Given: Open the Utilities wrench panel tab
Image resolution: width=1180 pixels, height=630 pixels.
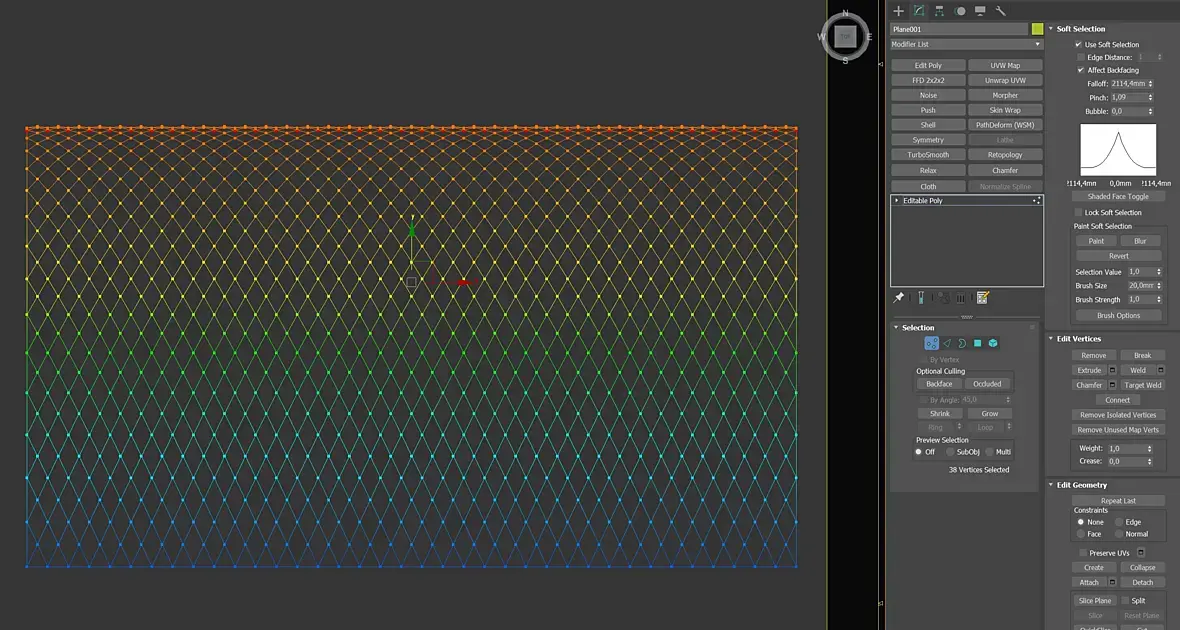Looking at the screenshot, I should 1000,11.
